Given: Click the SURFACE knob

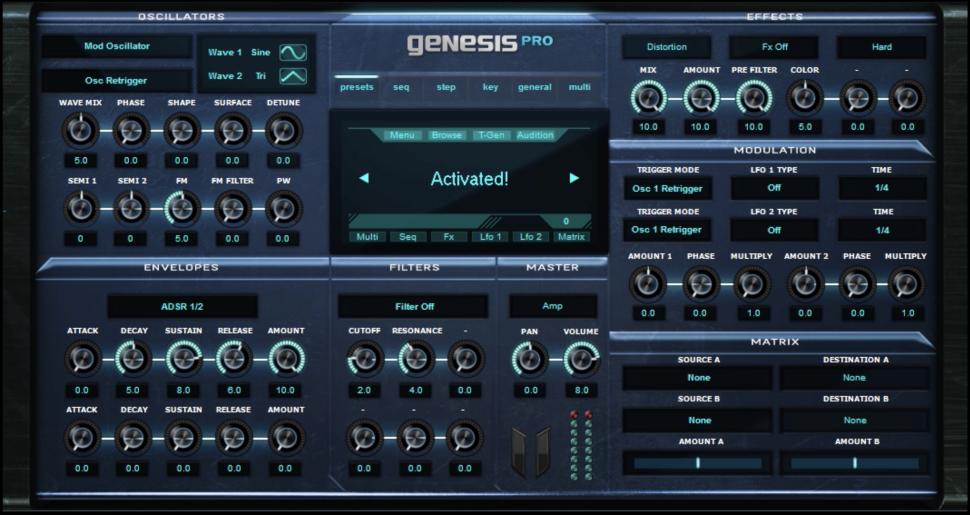Looking at the screenshot, I should (x=233, y=131).
